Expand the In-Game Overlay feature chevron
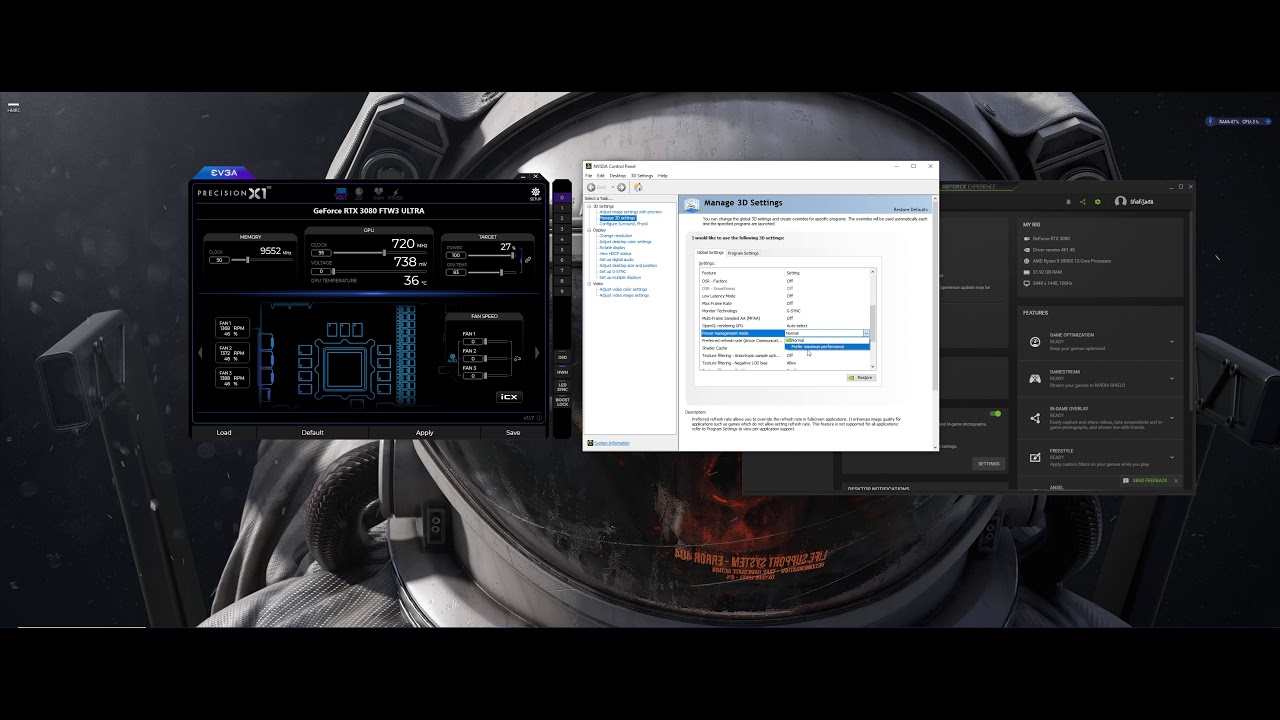This screenshot has width=1280, height=720. (1172, 418)
